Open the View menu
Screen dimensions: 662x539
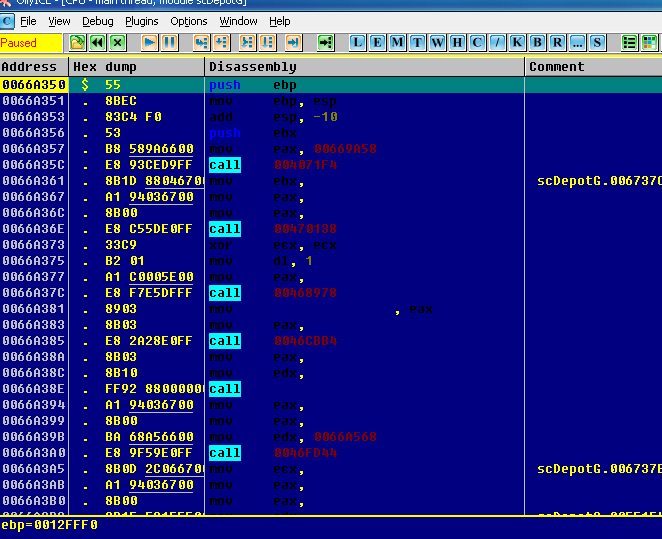click(59, 21)
